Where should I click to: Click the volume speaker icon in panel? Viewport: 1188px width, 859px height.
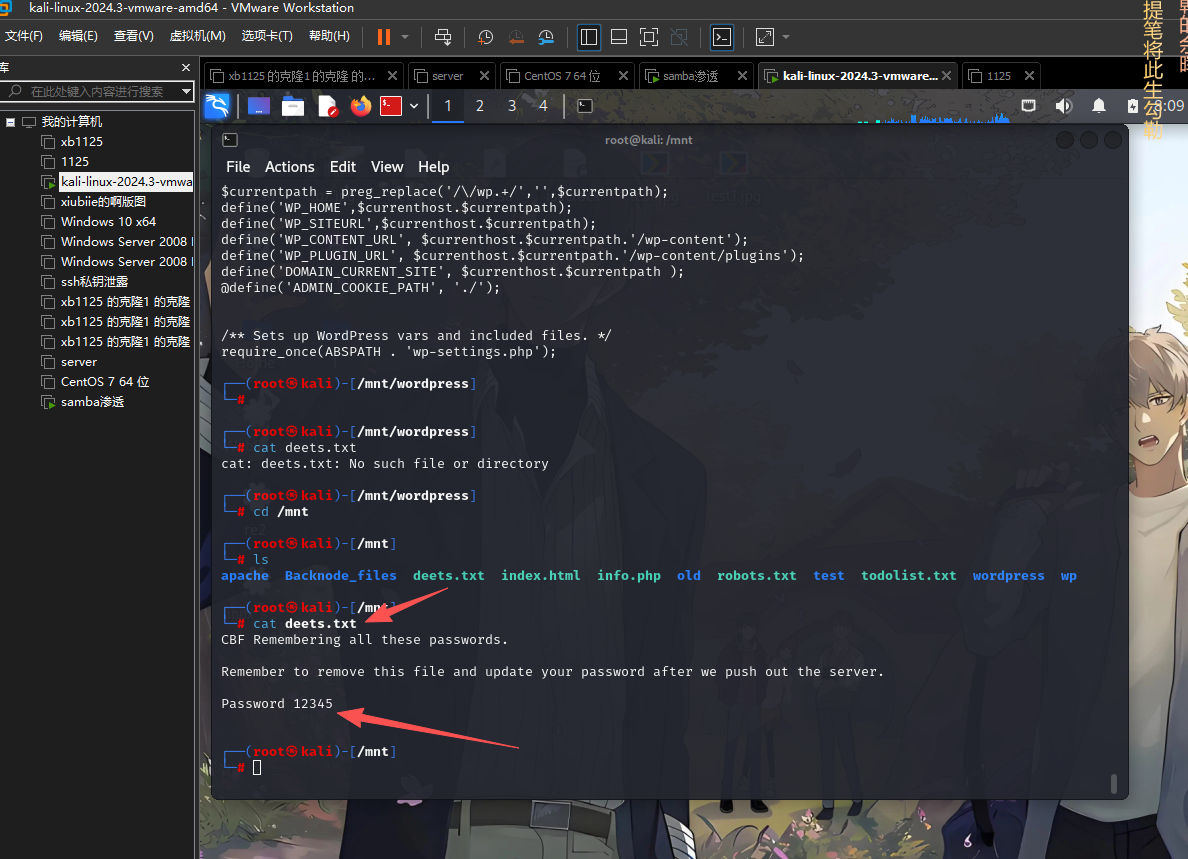coord(1063,105)
